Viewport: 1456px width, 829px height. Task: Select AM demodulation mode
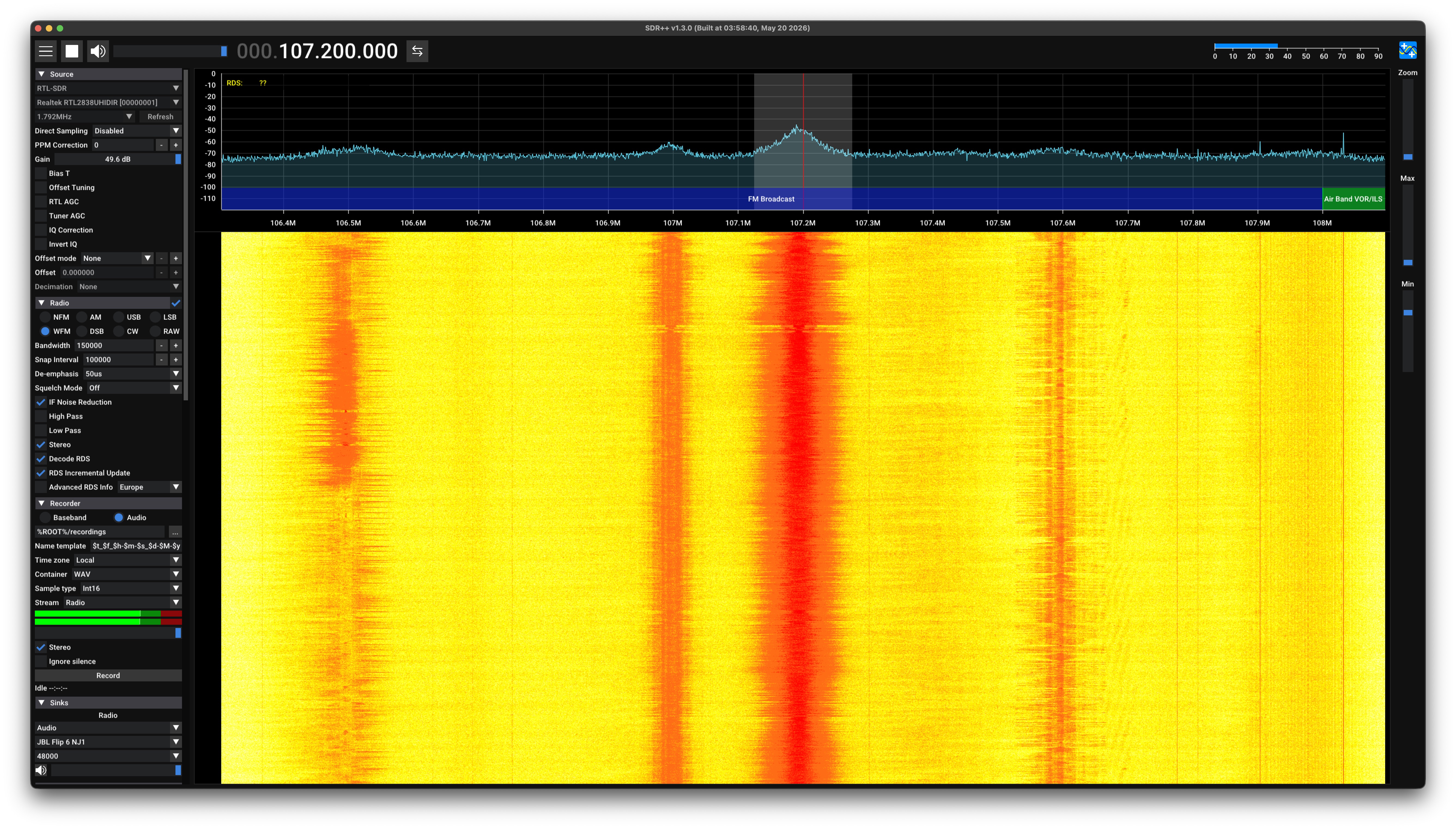[82, 317]
